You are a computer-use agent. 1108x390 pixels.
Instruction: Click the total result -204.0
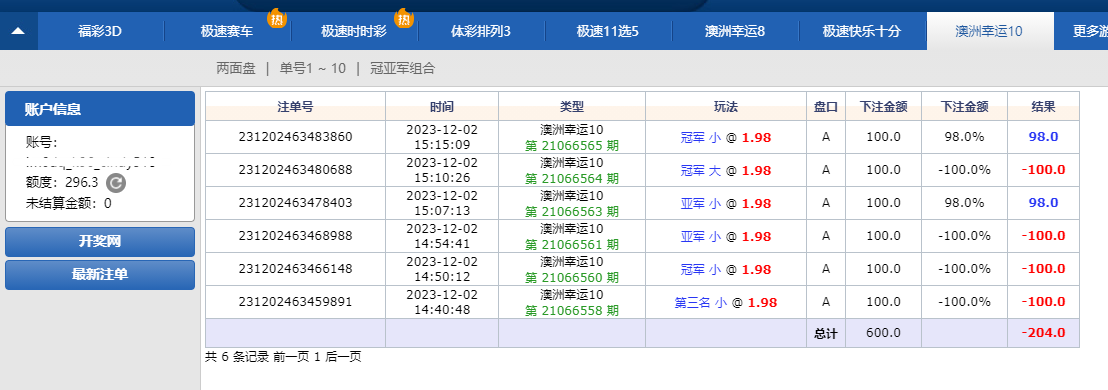coord(1043,333)
